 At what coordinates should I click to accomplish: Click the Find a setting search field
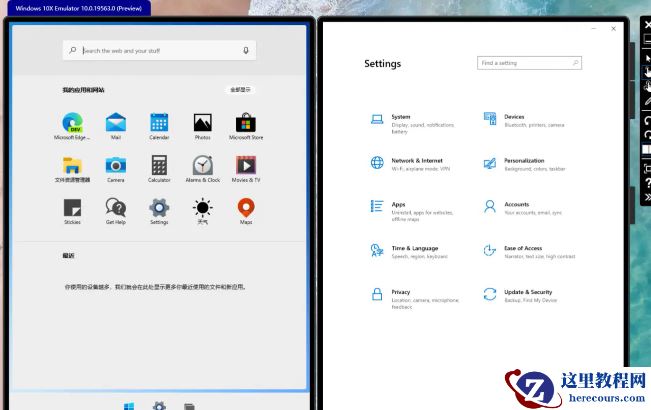(x=529, y=63)
